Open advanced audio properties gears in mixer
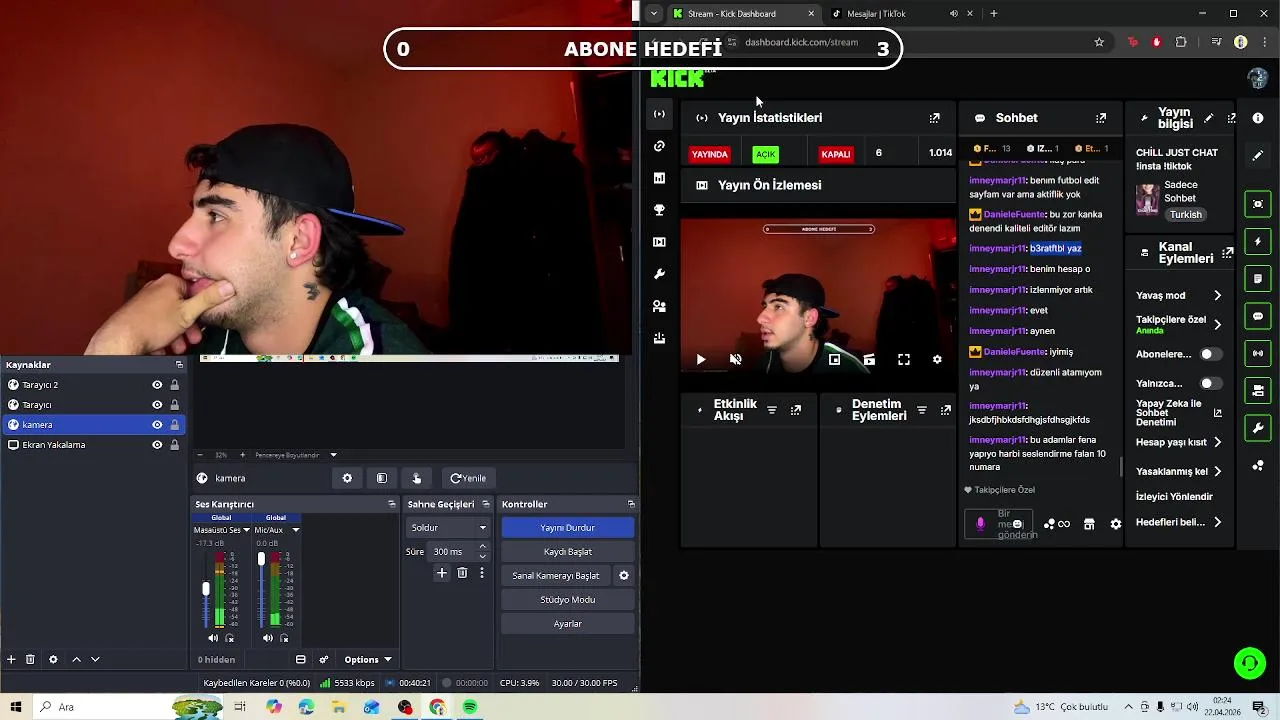This screenshot has width=1280, height=720. coord(323,659)
